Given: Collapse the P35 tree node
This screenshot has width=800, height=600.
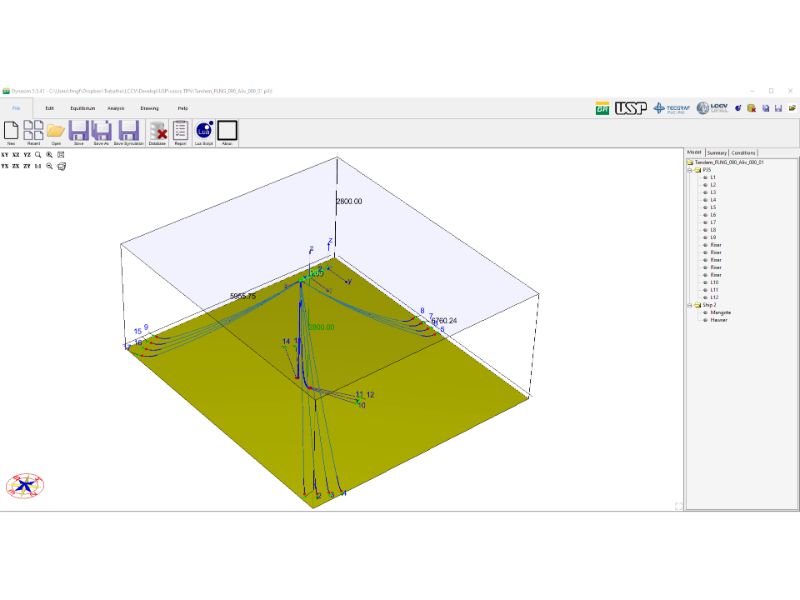Looking at the screenshot, I should coord(688,170).
